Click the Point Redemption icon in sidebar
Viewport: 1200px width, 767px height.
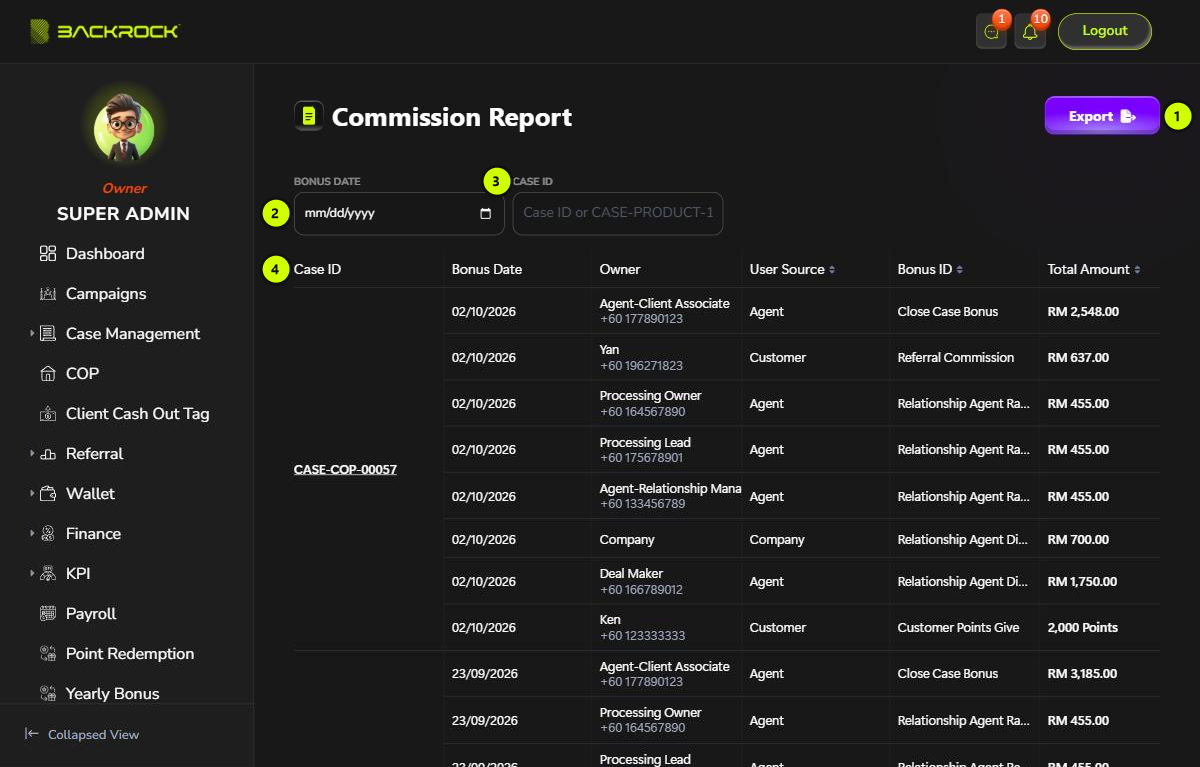pyautogui.click(x=48, y=654)
